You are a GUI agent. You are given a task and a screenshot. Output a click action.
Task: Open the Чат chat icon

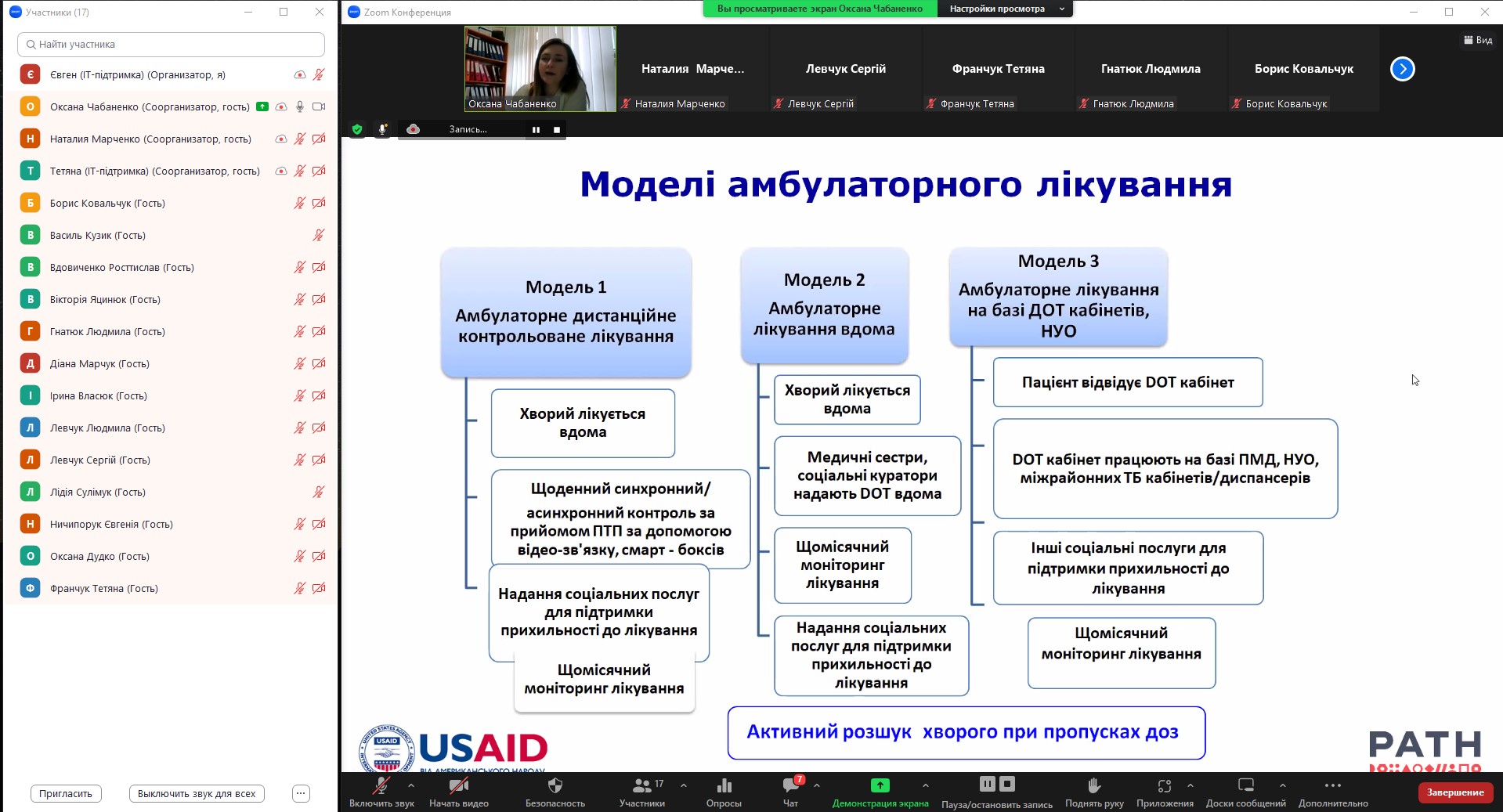point(791,785)
